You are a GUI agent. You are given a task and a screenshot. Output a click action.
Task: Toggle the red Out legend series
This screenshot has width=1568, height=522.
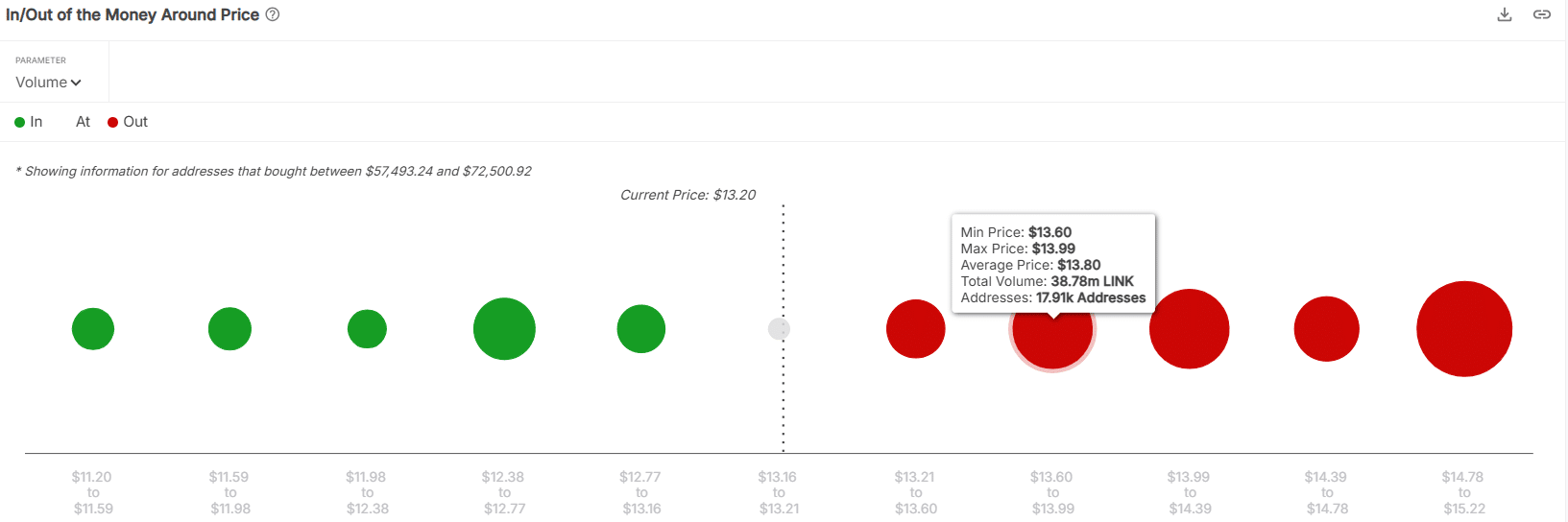(x=128, y=122)
